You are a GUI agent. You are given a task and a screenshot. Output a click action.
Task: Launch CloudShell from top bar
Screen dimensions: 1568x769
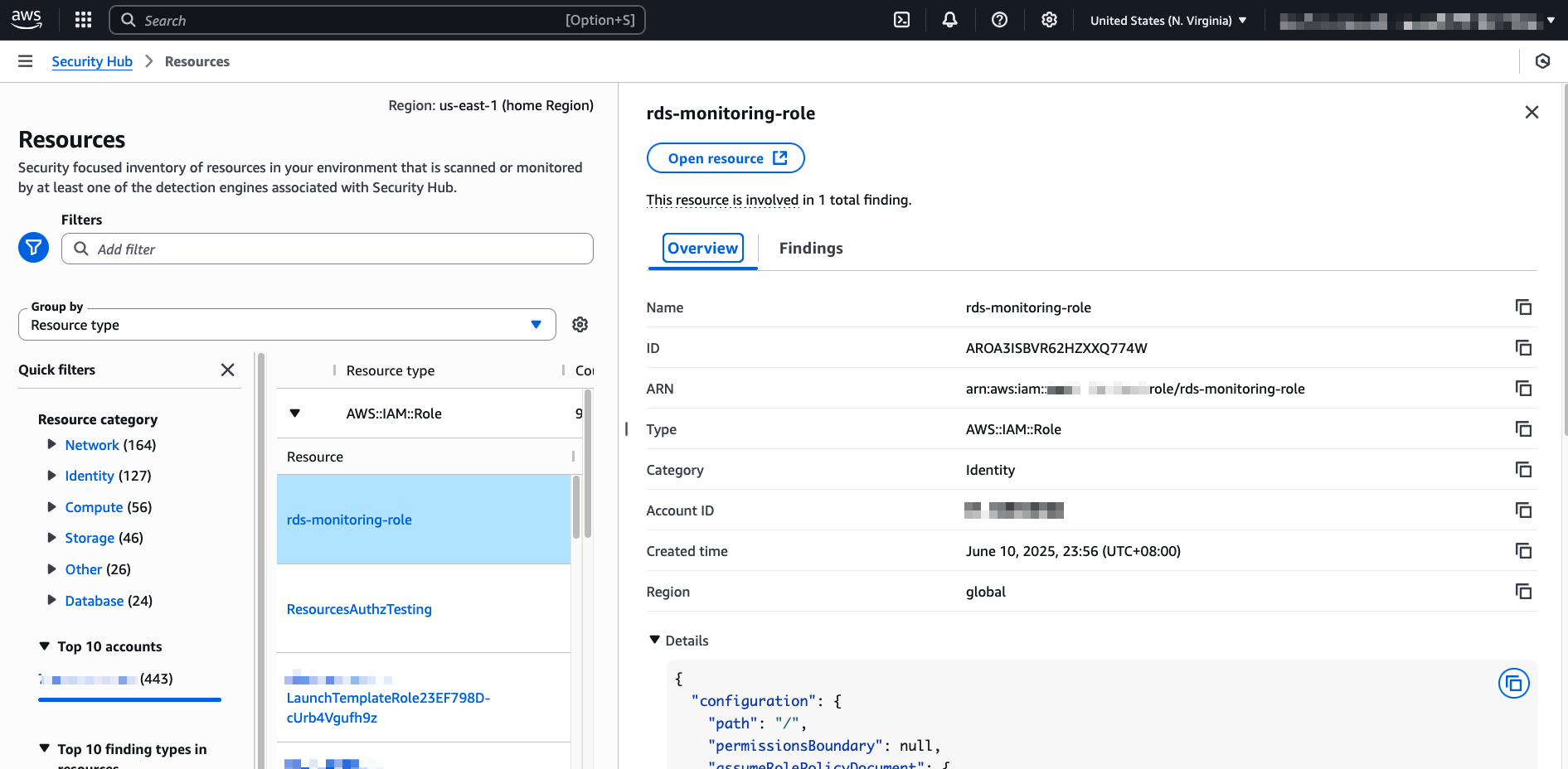click(901, 20)
